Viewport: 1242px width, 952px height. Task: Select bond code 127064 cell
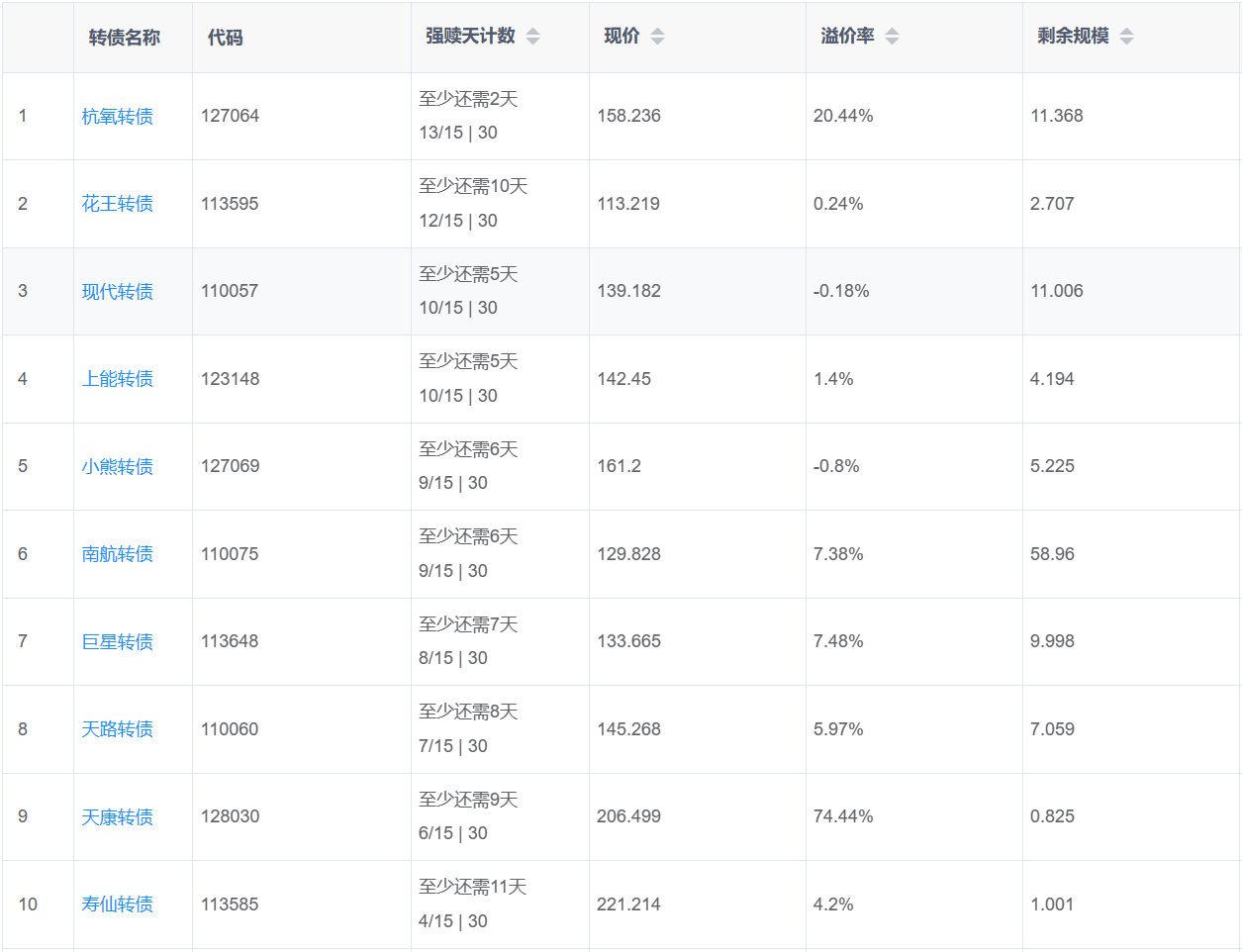pyautogui.click(x=230, y=116)
